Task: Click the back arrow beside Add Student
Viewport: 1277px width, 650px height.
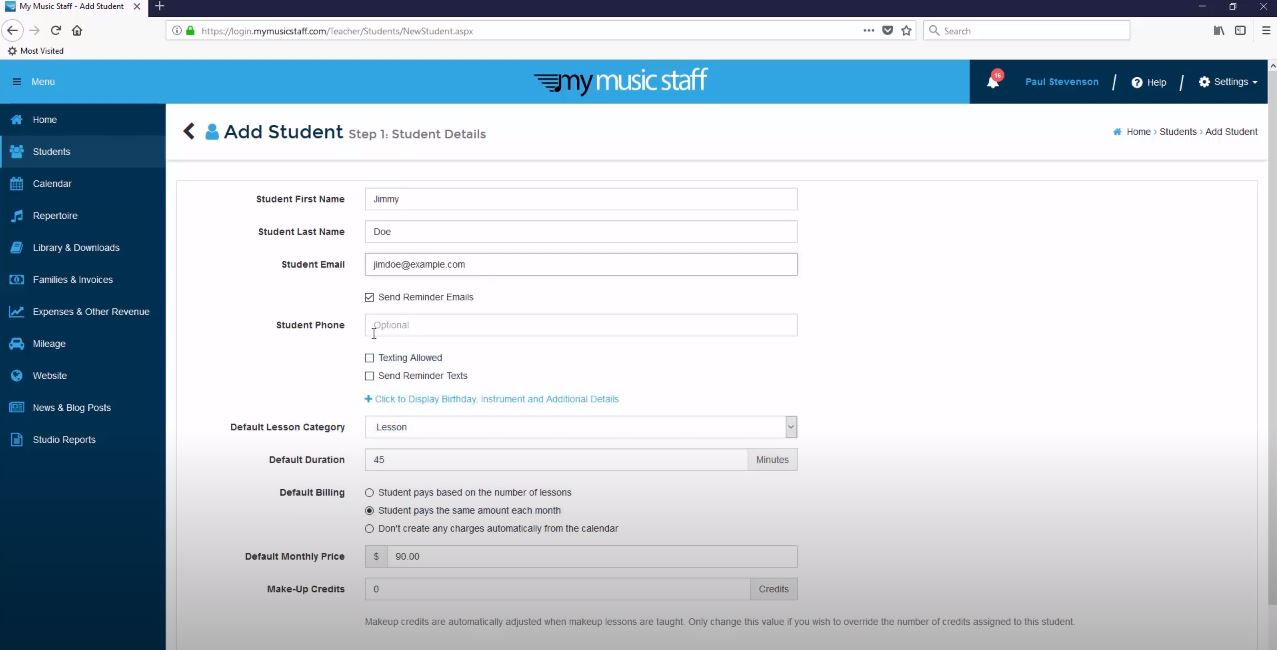Action: (x=188, y=131)
